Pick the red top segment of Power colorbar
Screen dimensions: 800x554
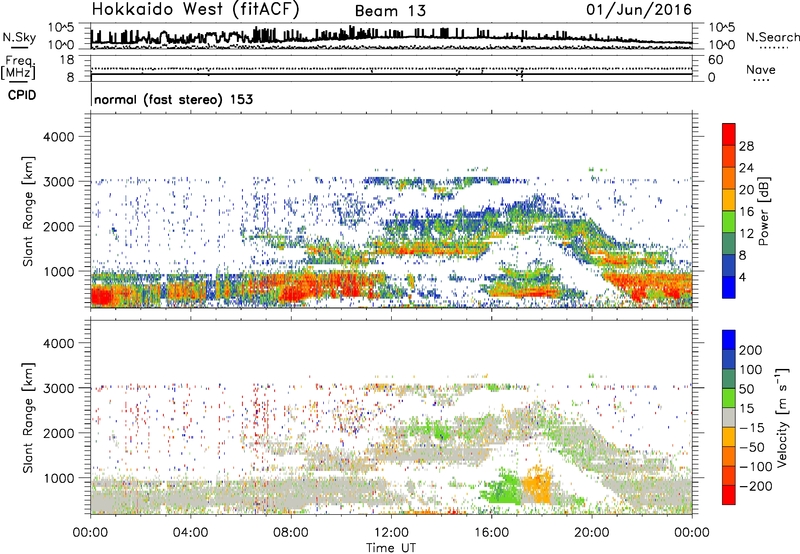[729, 134]
